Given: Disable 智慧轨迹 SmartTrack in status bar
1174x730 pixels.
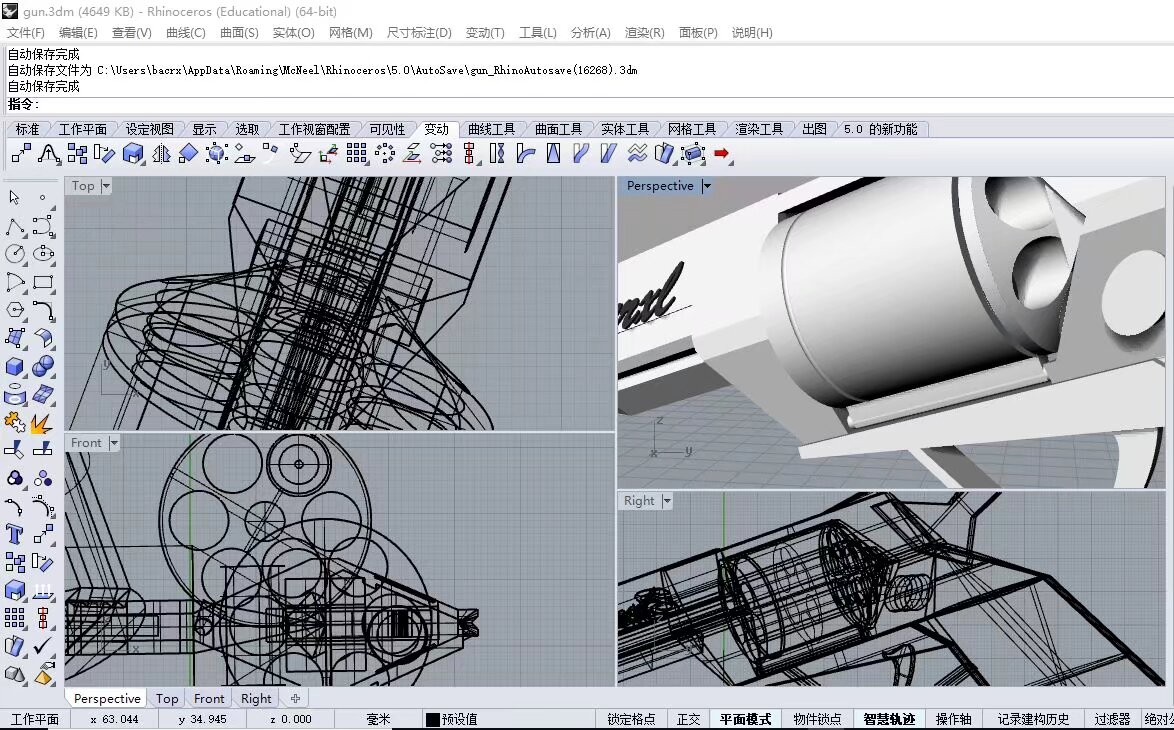Looking at the screenshot, I should point(889,720).
